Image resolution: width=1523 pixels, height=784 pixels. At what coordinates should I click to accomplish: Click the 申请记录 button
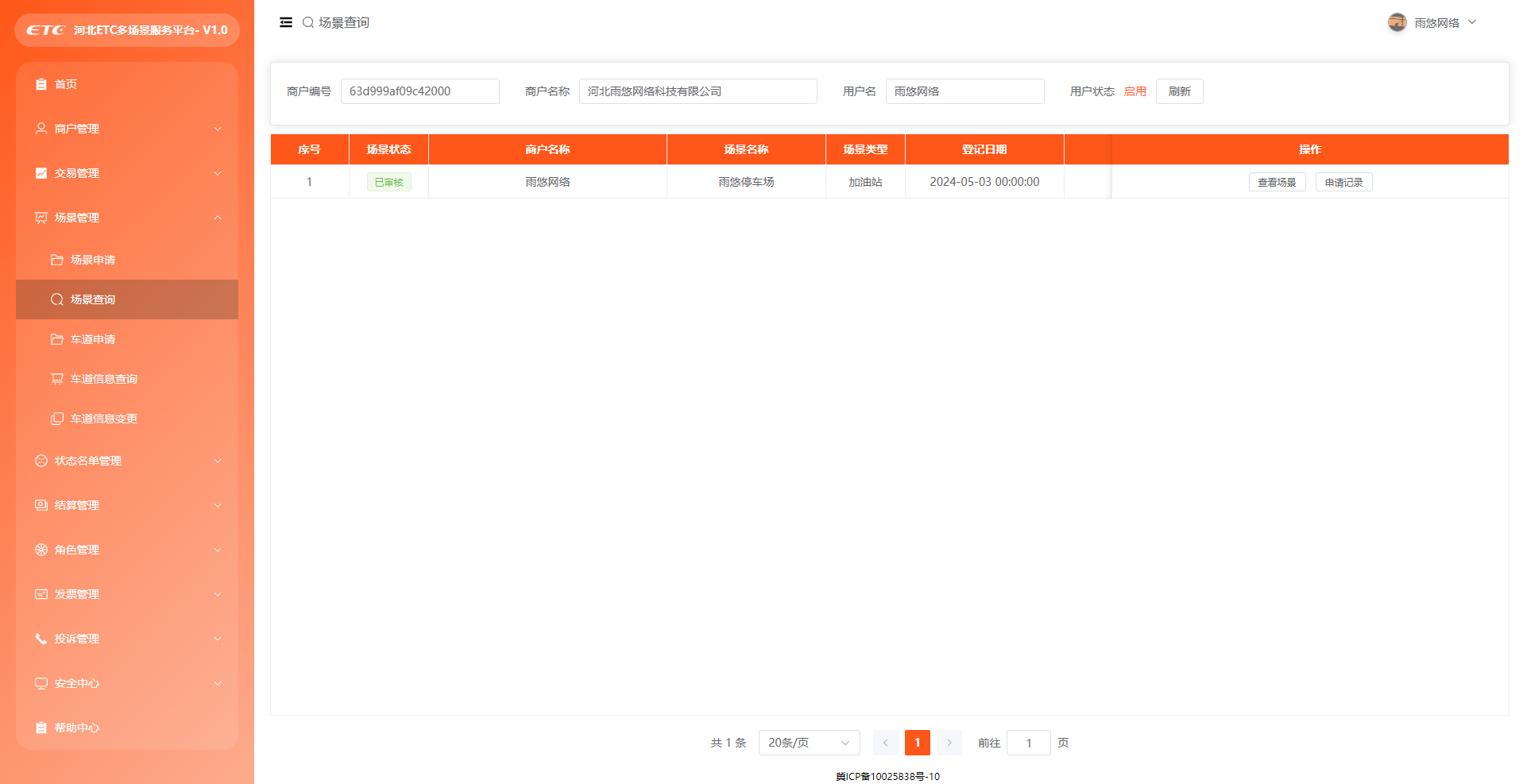tap(1343, 183)
